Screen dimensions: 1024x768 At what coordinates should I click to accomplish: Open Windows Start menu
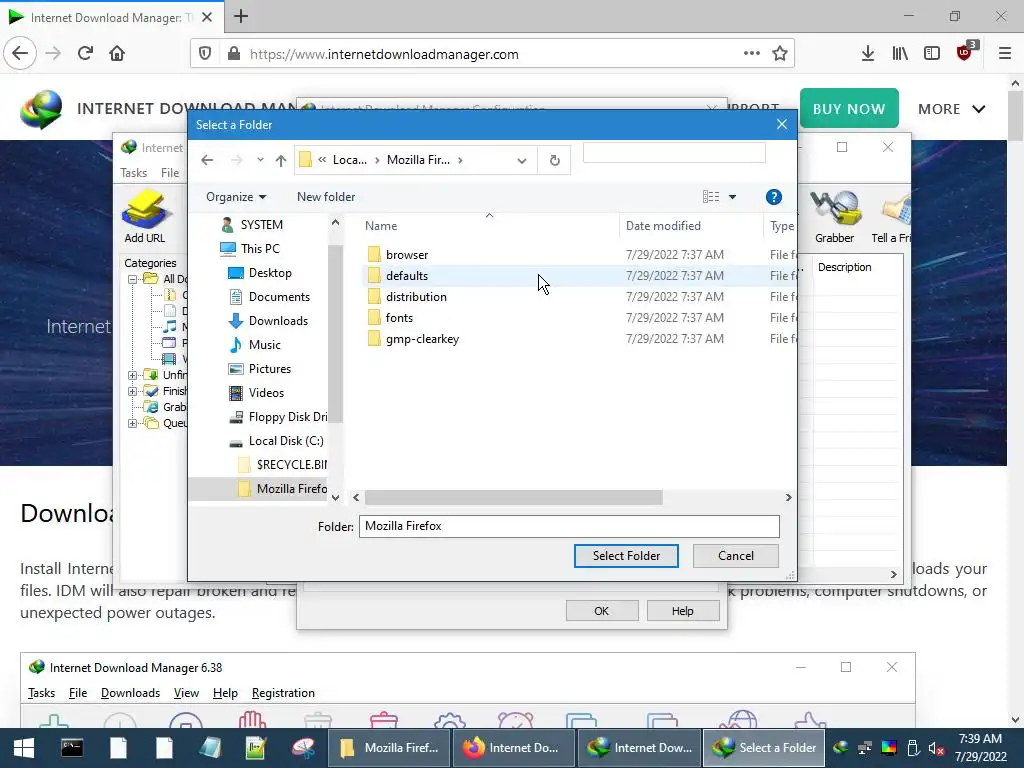tap(24, 748)
